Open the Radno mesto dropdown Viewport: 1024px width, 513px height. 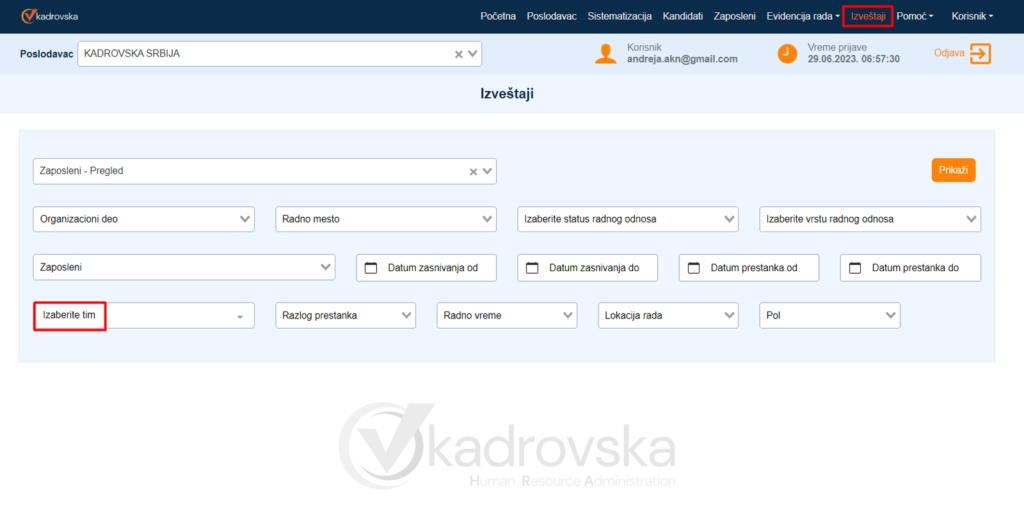386,219
